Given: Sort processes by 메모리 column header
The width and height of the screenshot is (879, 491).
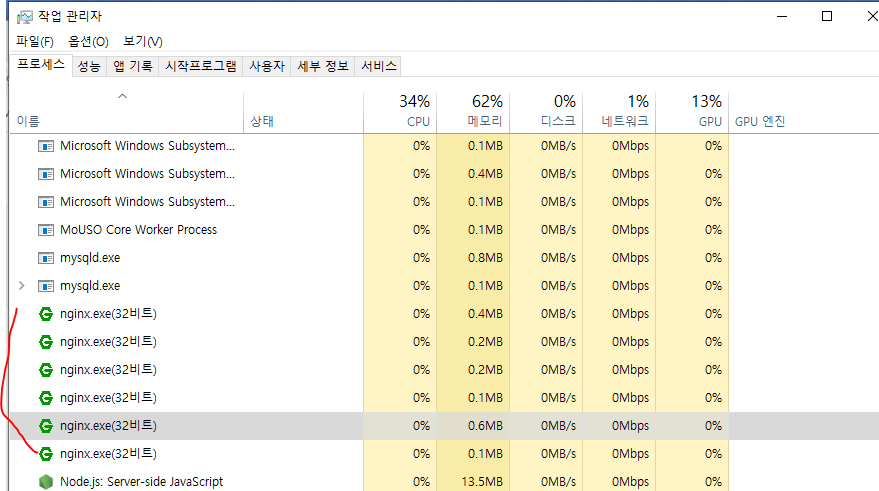Looking at the screenshot, I should (473, 112).
